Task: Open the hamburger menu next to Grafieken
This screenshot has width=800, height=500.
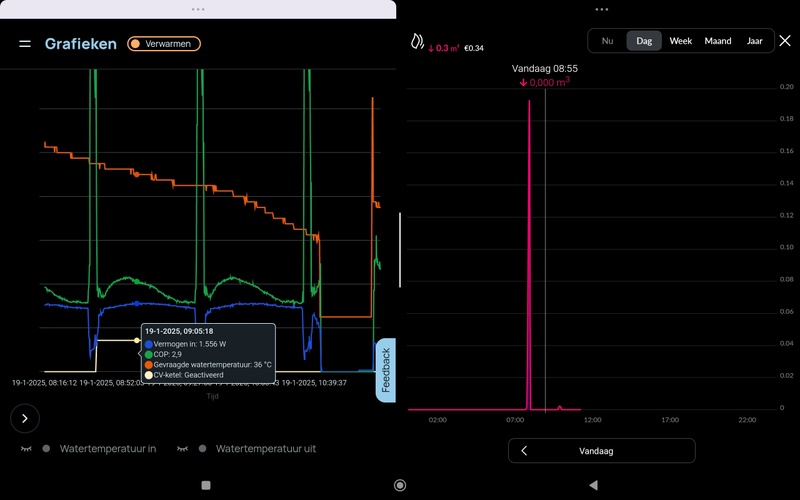Action: 25,44
